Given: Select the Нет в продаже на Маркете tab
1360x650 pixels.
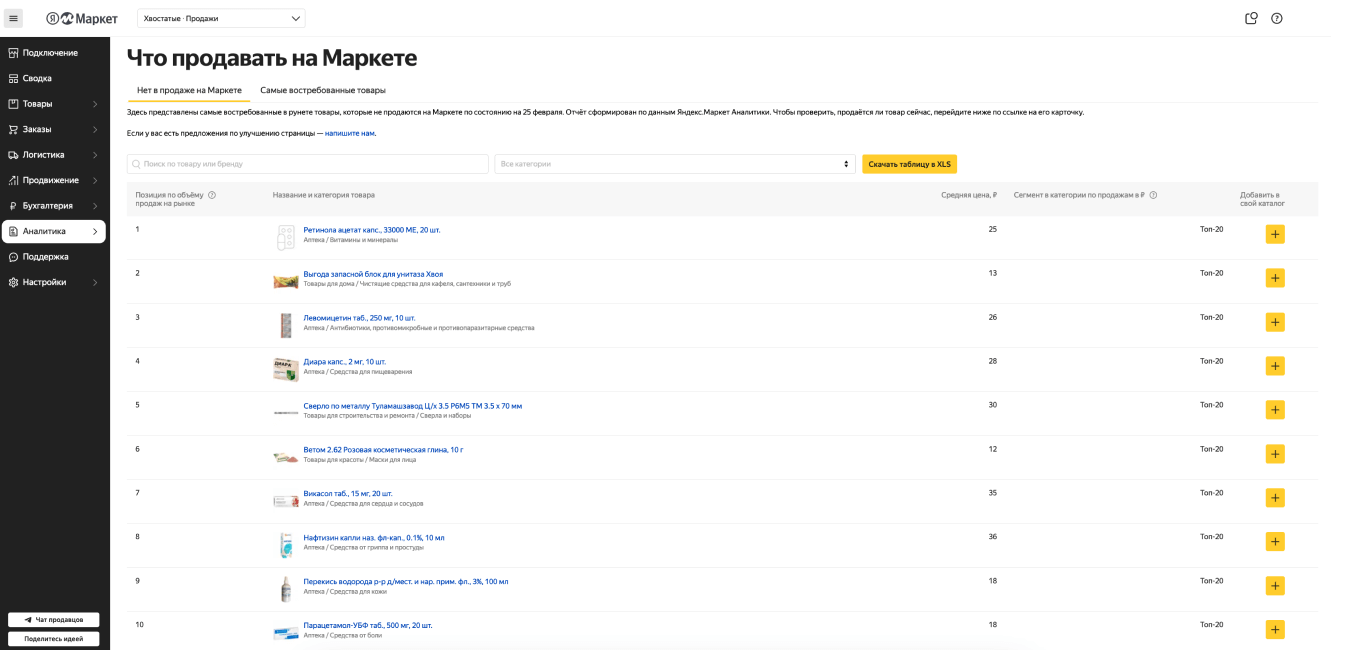Looking at the screenshot, I should pyautogui.click(x=189, y=90).
